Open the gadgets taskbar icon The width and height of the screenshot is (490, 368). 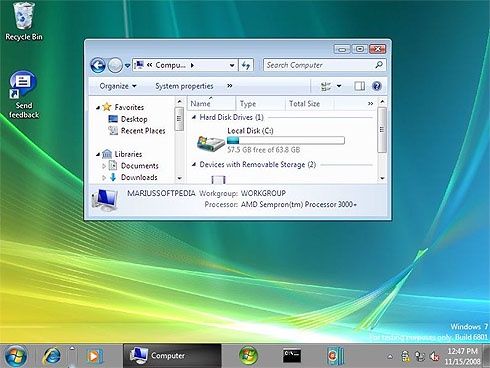click(335, 356)
